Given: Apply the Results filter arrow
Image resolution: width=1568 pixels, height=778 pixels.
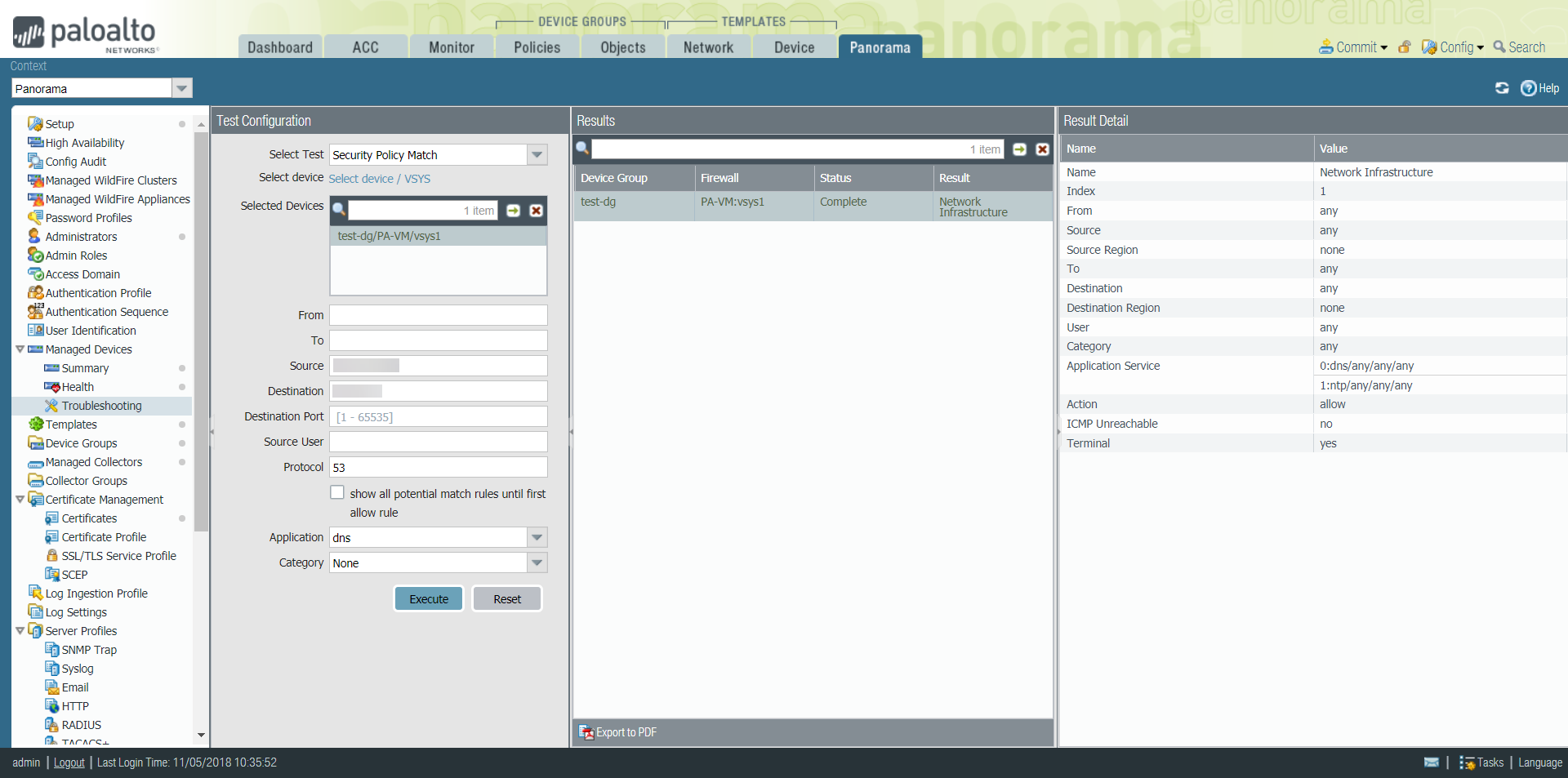Looking at the screenshot, I should pyautogui.click(x=1020, y=149).
